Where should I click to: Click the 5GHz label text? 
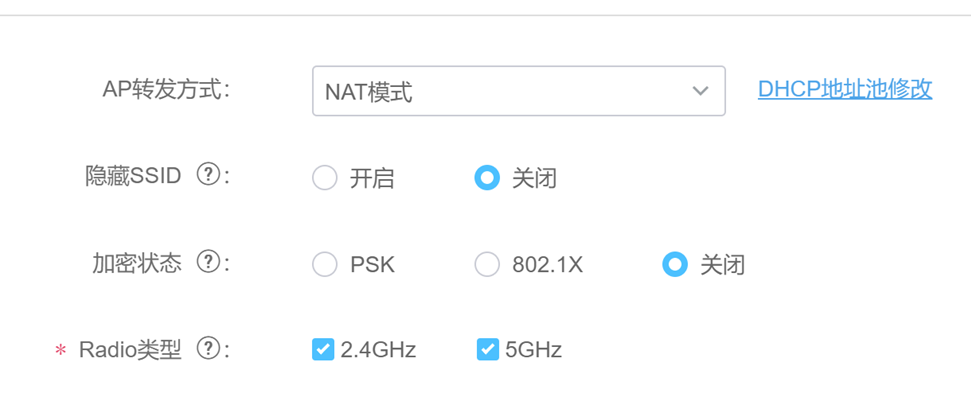click(533, 350)
